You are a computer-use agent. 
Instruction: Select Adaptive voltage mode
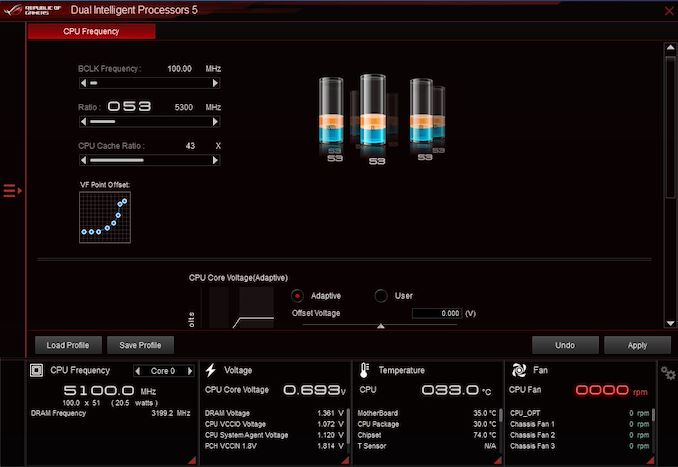[x=297, y=296]
